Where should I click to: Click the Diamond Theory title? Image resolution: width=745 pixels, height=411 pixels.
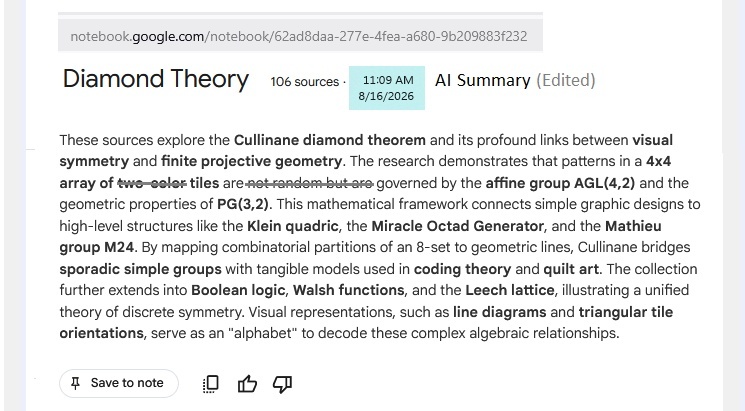156,79
